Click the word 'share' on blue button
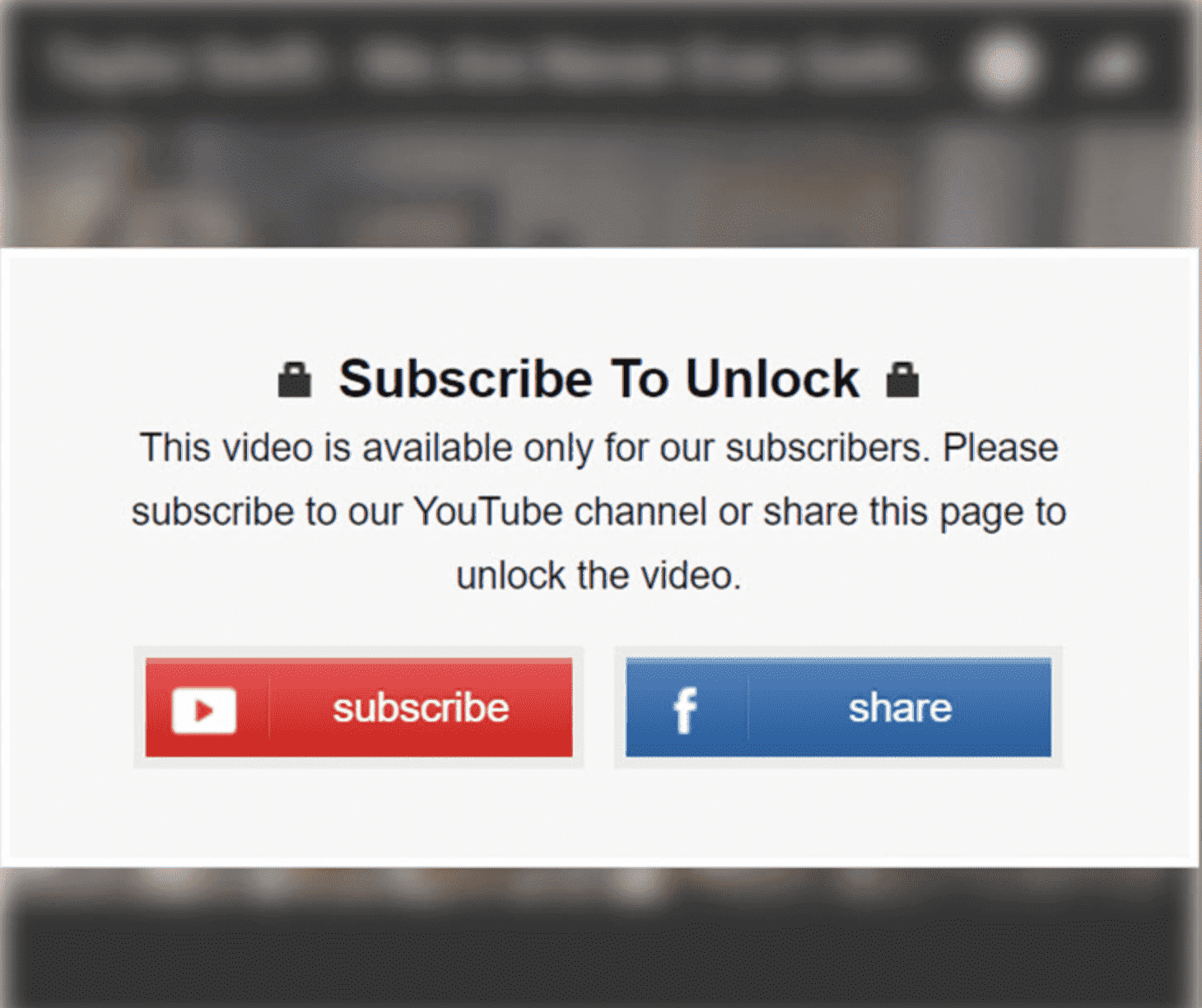This screenshot has width=1202, height=1008. point(900,708)
